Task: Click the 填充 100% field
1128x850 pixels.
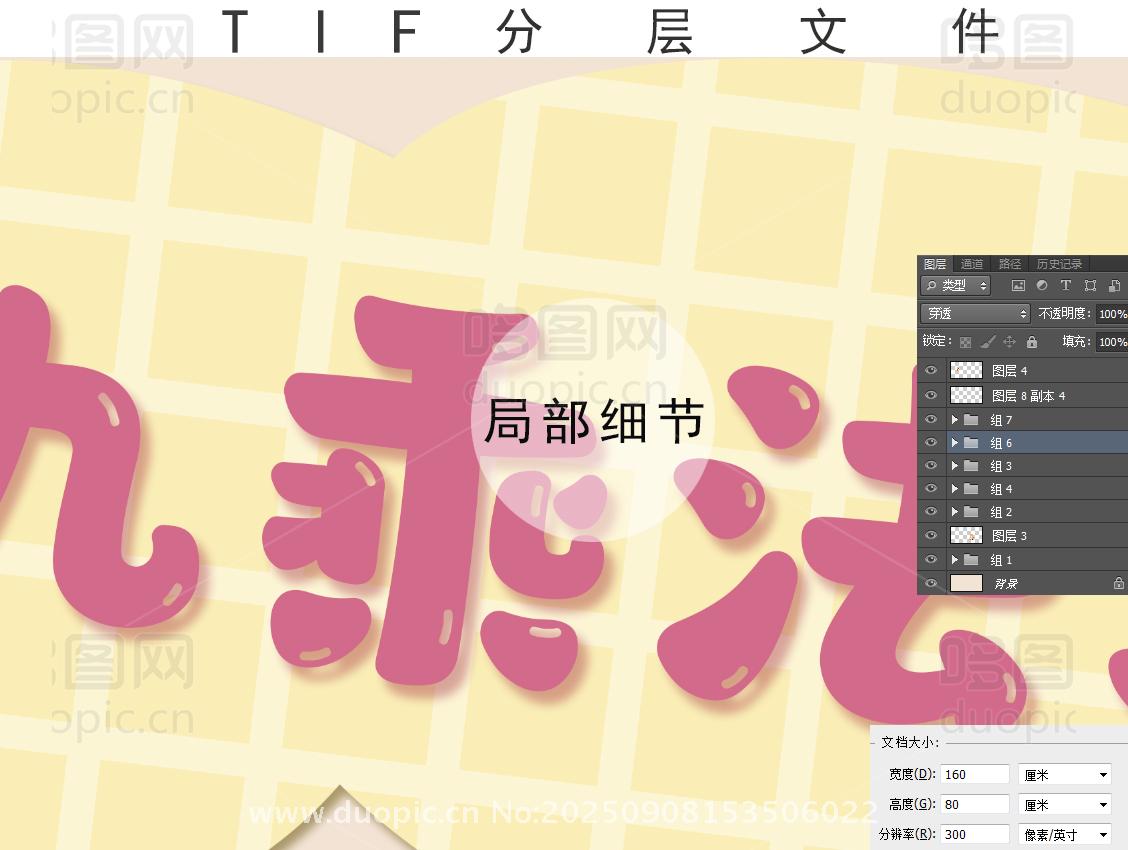Action: [x=1112, y=342]
